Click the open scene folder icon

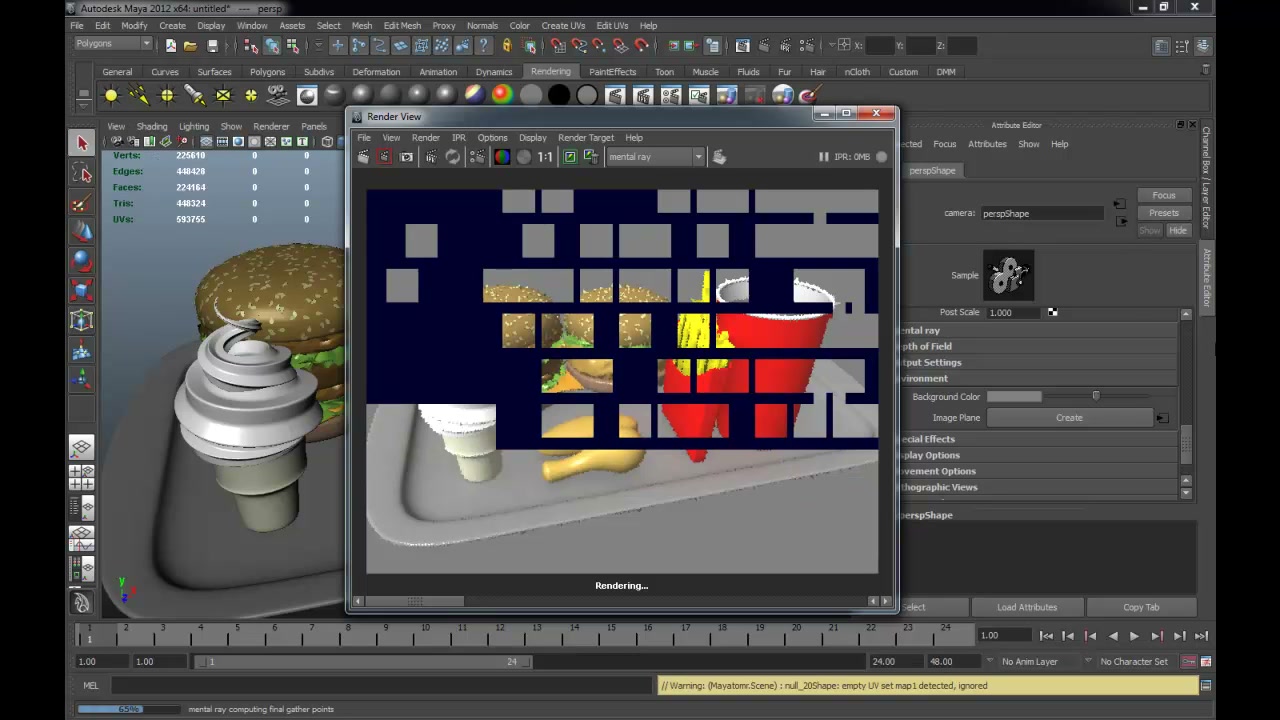coord(190,46)
